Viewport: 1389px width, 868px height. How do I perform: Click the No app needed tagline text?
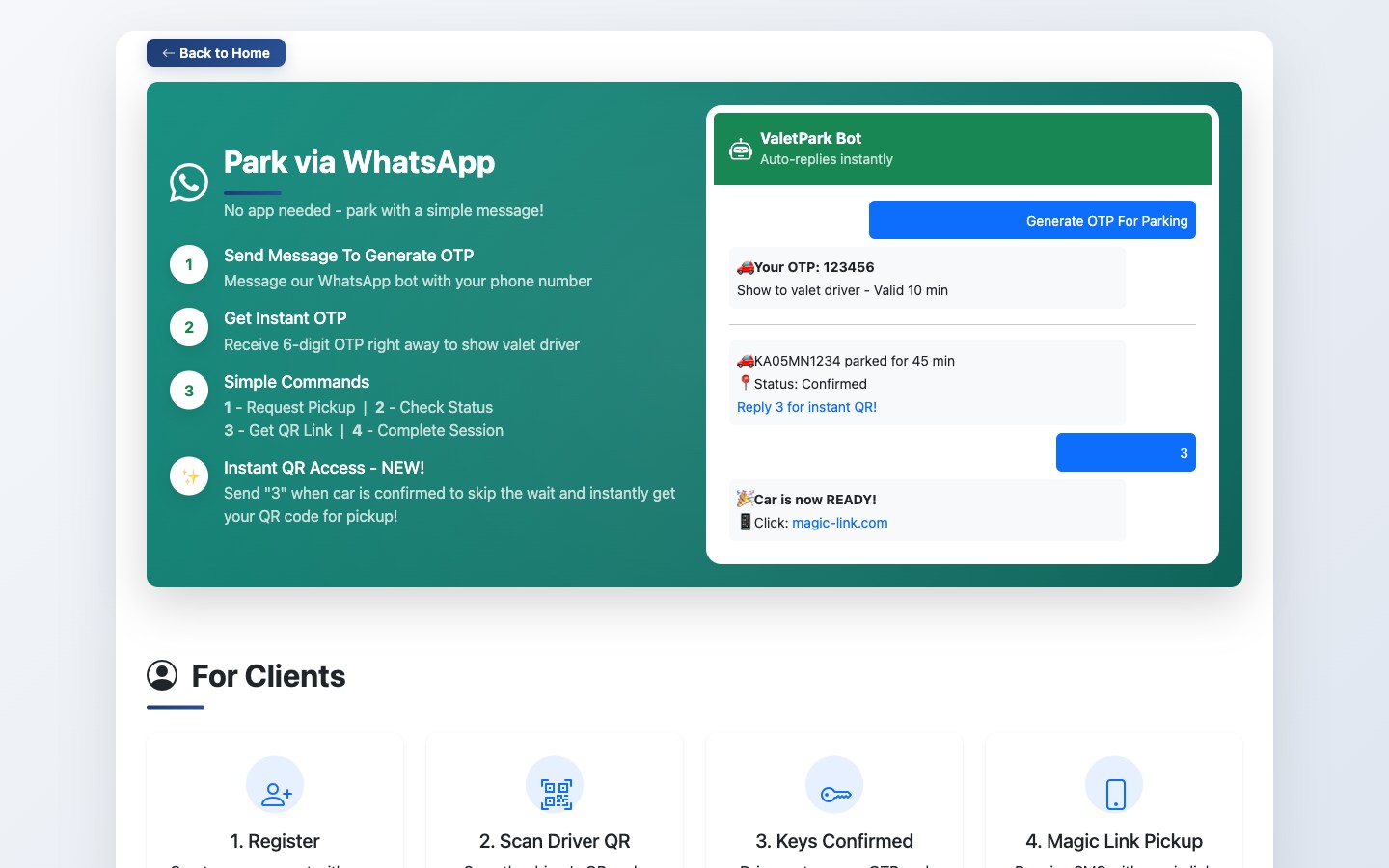click(x=384, y=210)
